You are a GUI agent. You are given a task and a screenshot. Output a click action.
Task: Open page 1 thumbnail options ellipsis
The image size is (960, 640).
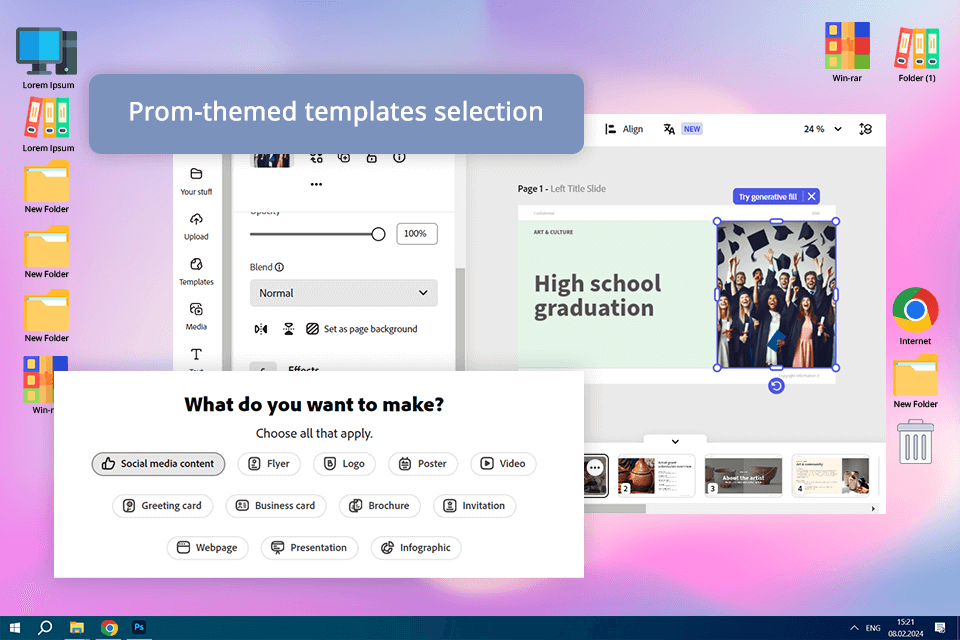[594, 468]
